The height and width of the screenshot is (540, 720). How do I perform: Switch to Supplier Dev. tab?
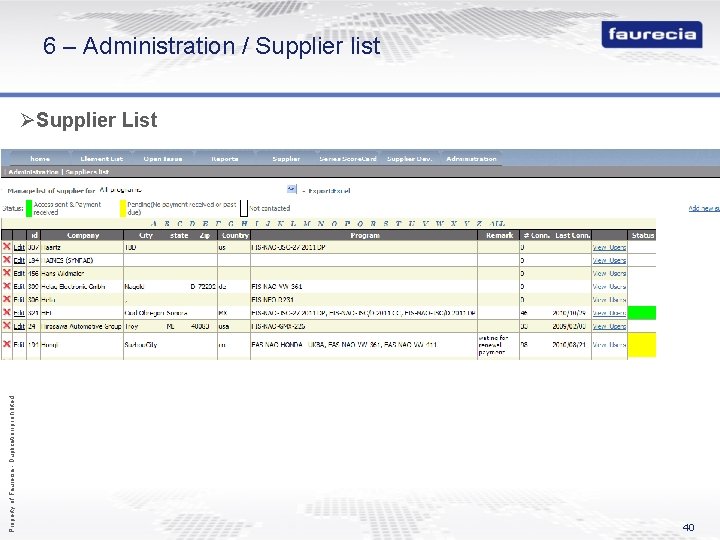click(409, 158)
